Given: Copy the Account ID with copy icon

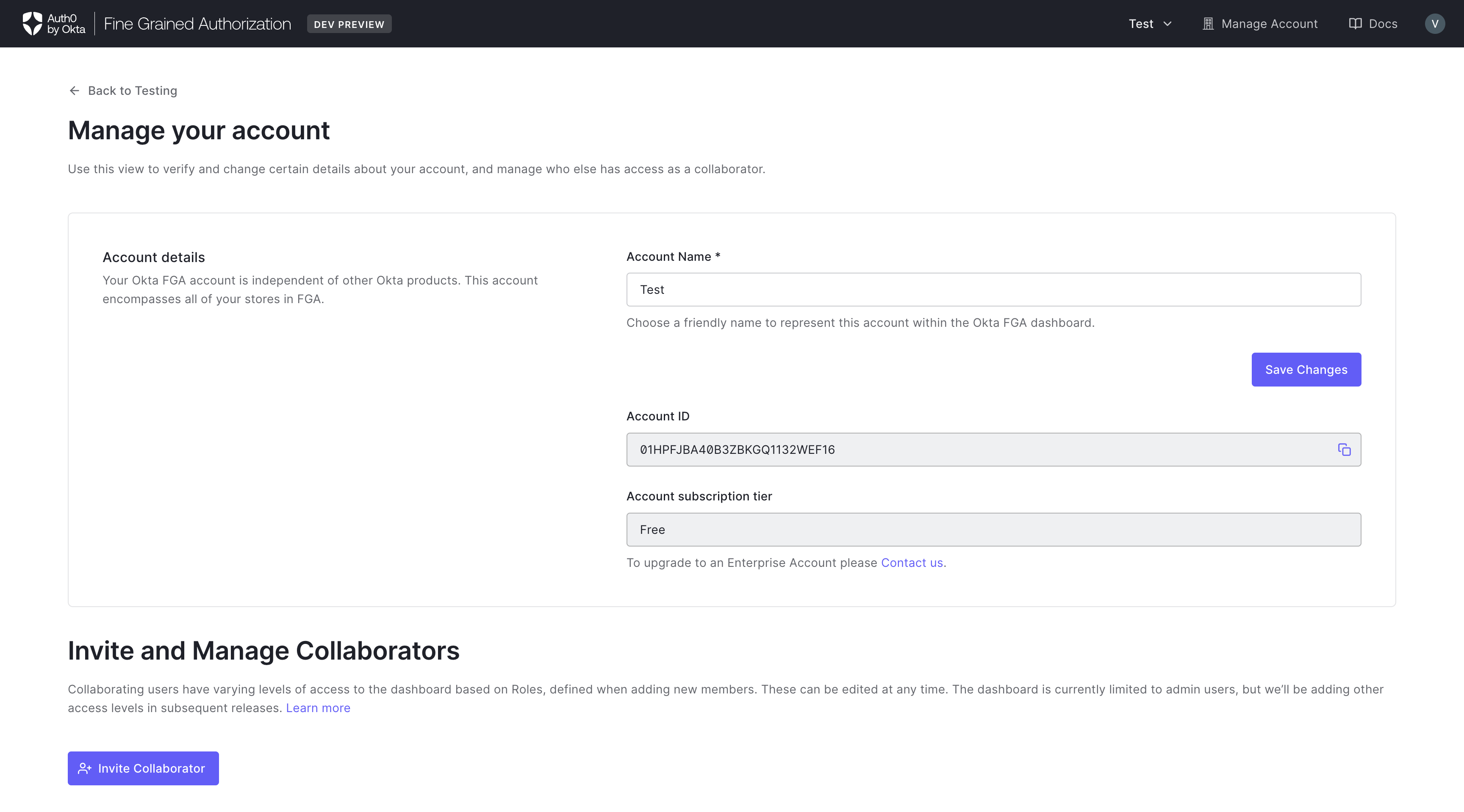Looking at the screenshot, I should click(1344, 450).
